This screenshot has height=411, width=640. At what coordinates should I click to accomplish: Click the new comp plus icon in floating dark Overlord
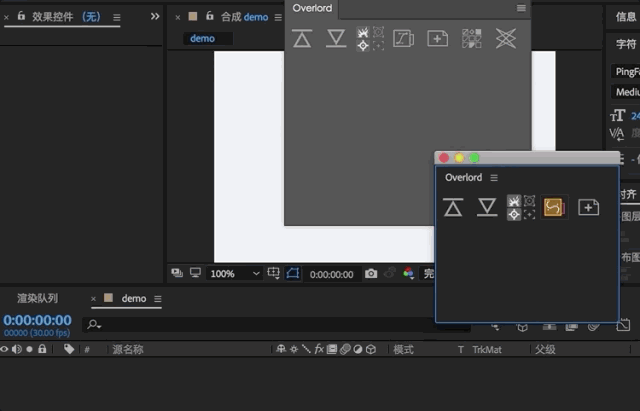(x=588, y=207)
